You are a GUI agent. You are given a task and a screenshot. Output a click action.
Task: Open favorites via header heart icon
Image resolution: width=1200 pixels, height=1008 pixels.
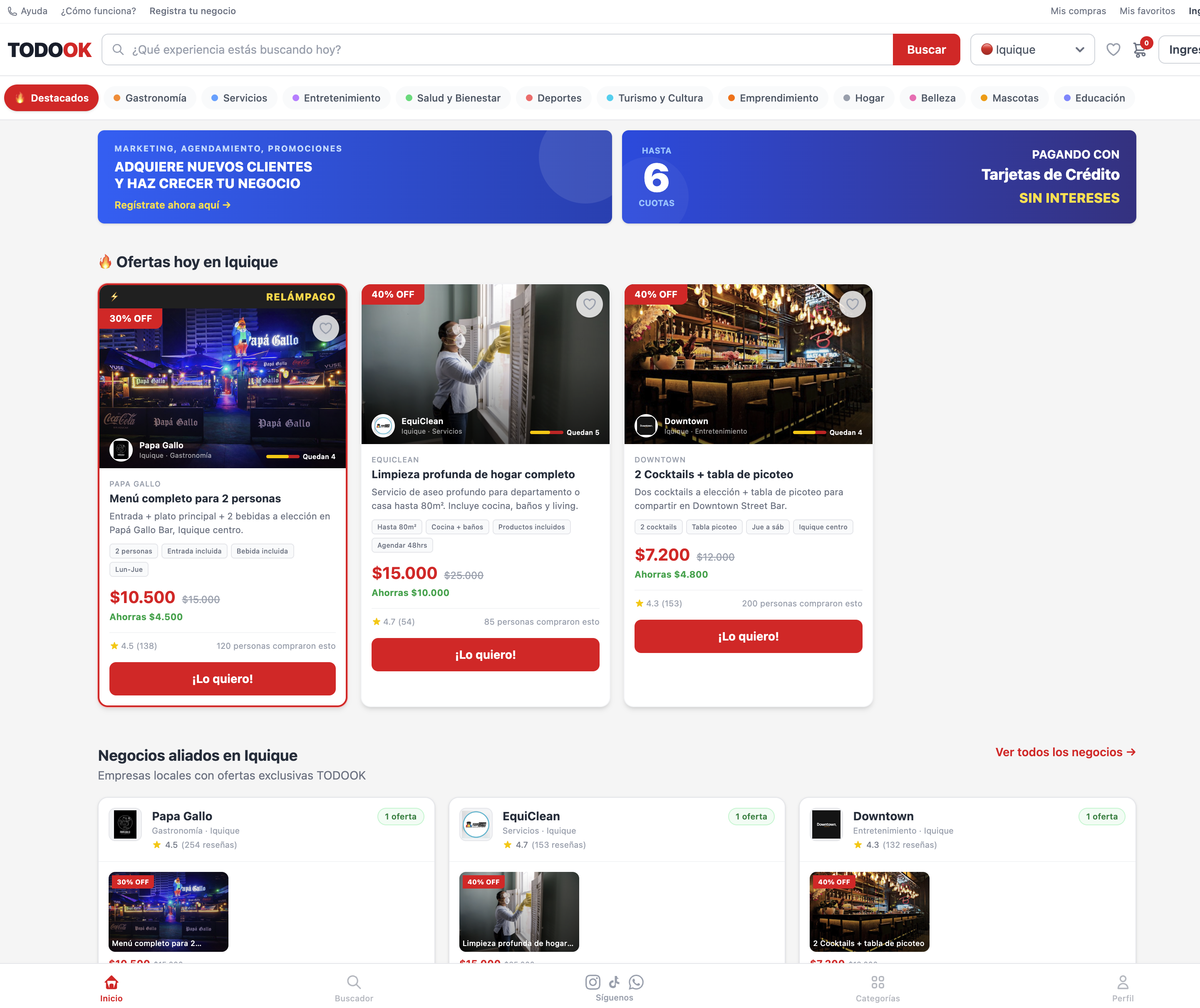[x=1113, y=50]
